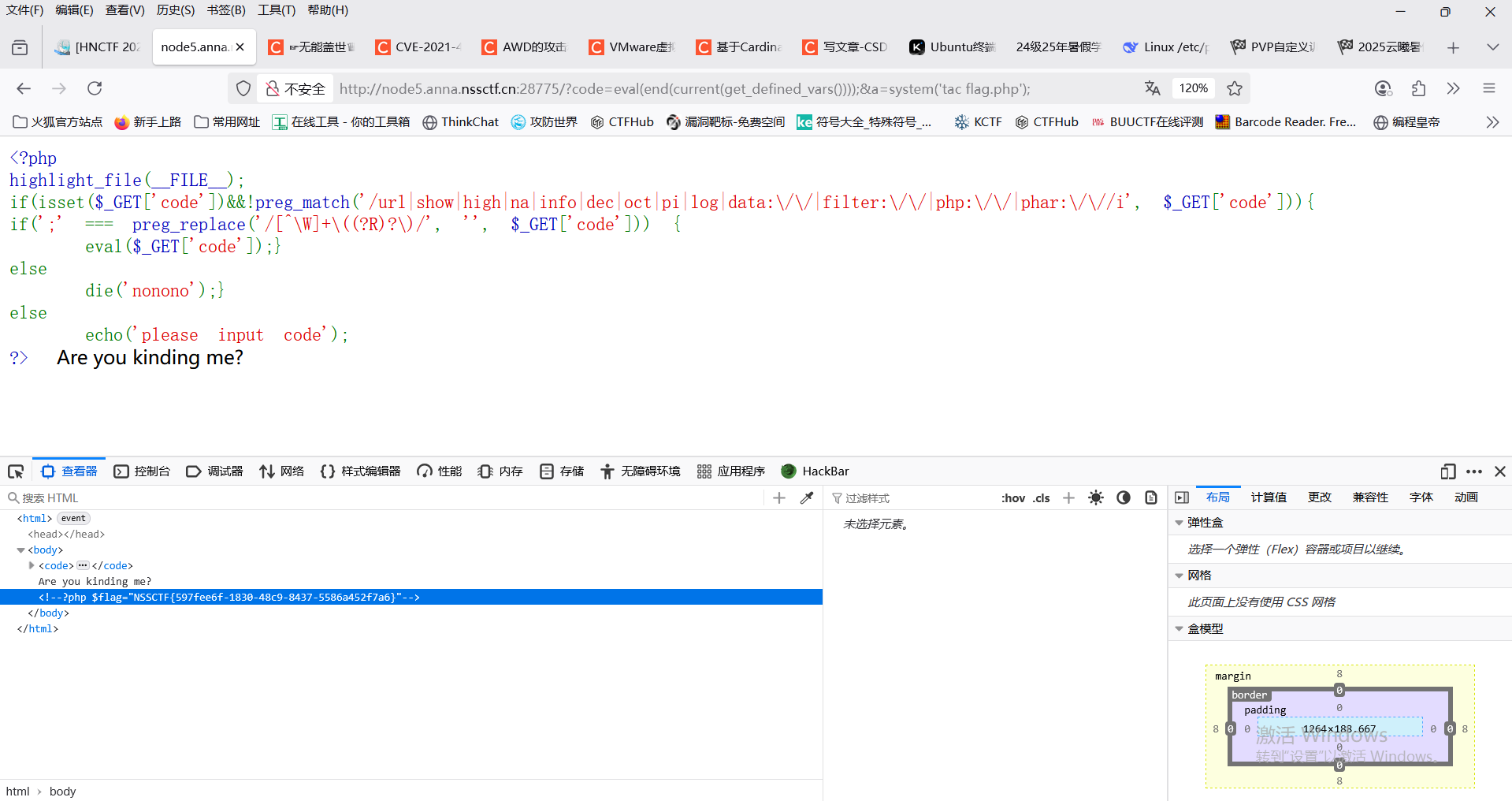
Task: Open the CTFHub bookmark after ThinkChat
Action: [622, 122]
